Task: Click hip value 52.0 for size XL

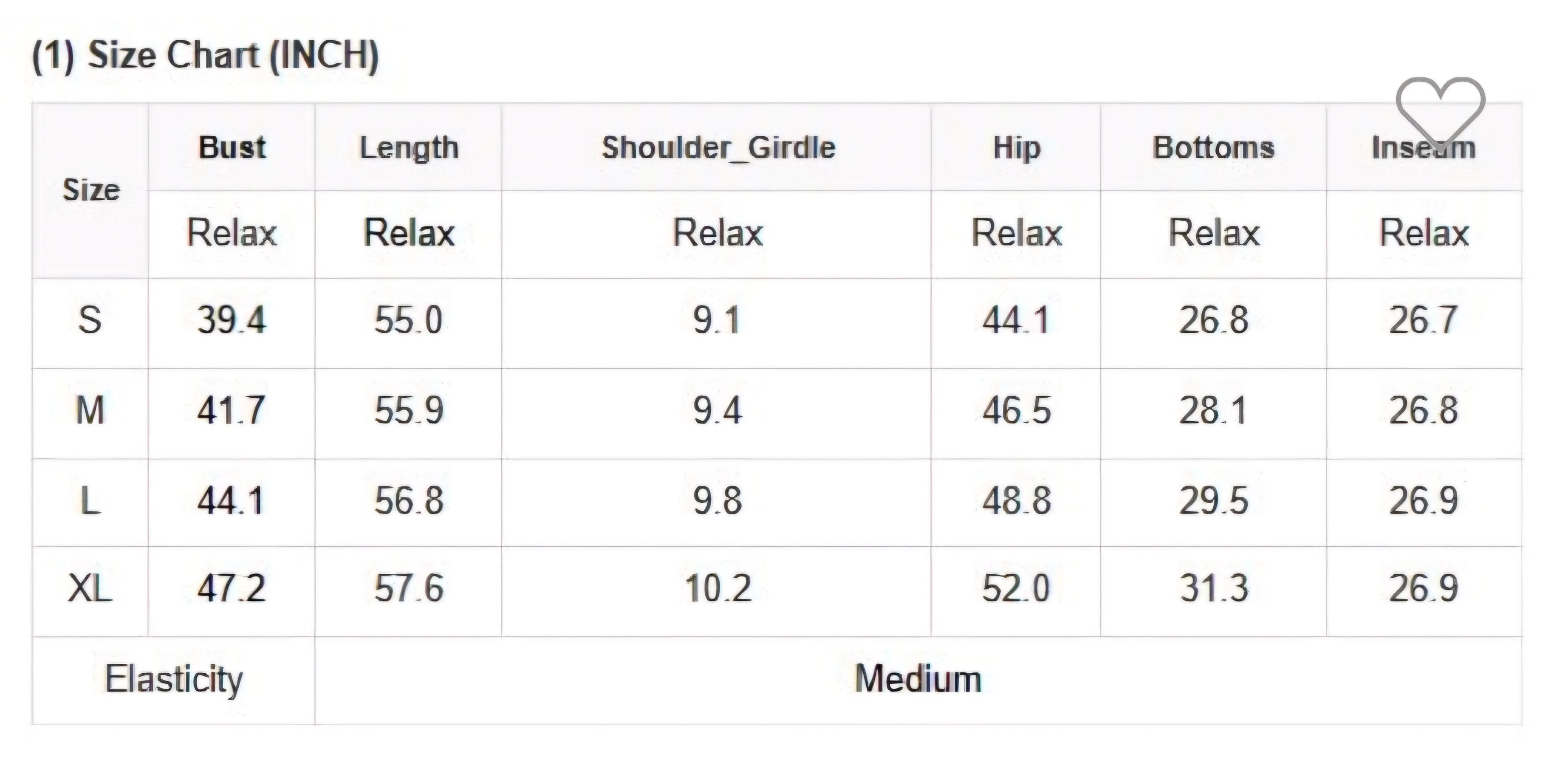Action: click(x=1016, y=588)
